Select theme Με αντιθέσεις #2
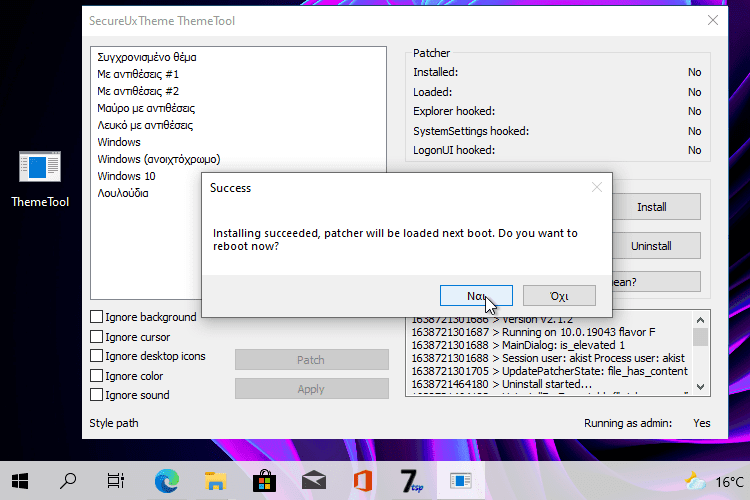Screen dimensions: 750x500 click(x=138, y=91)
